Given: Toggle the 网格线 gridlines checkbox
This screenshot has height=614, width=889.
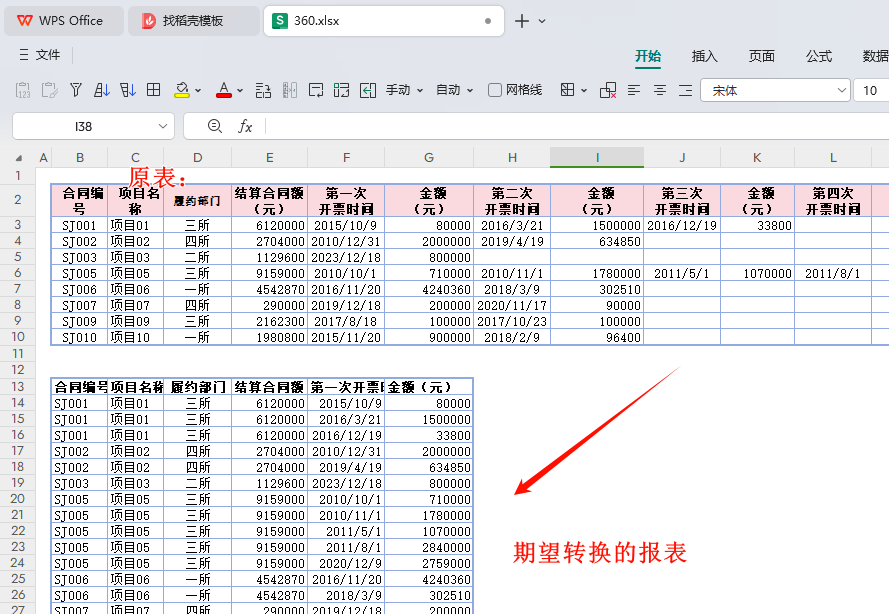Looking at the screenshot, I should tap(494, 90).
